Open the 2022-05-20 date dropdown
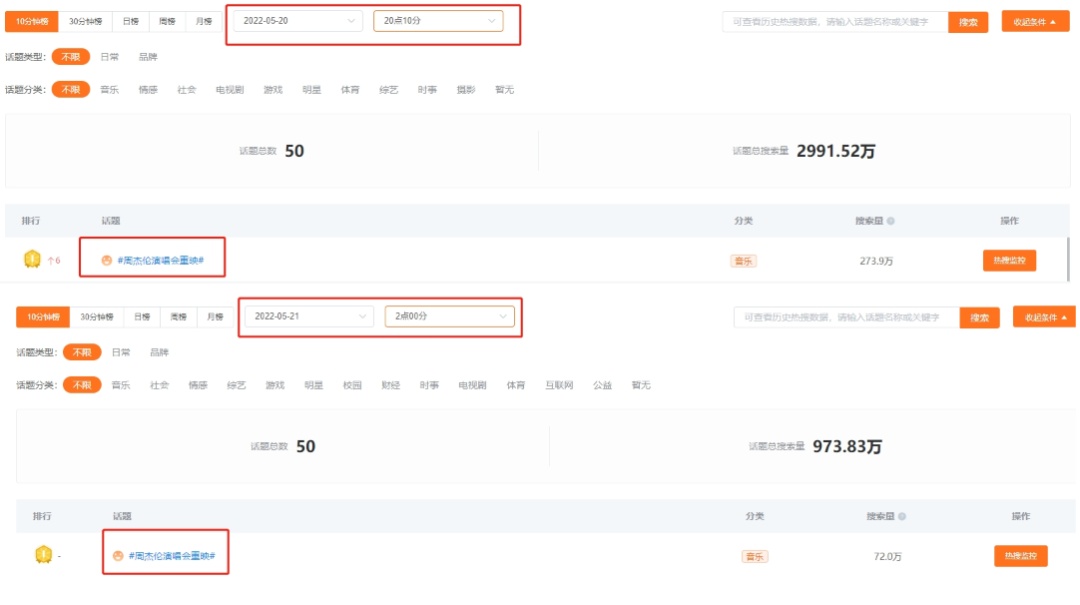 point(298,21)
